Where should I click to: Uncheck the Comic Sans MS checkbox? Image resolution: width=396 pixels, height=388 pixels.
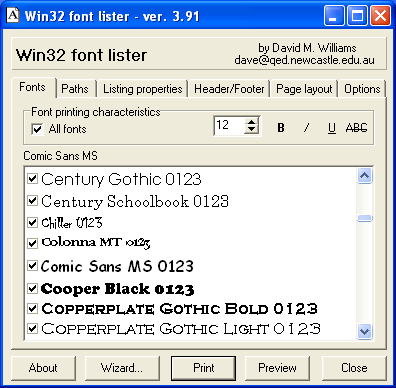32,266
